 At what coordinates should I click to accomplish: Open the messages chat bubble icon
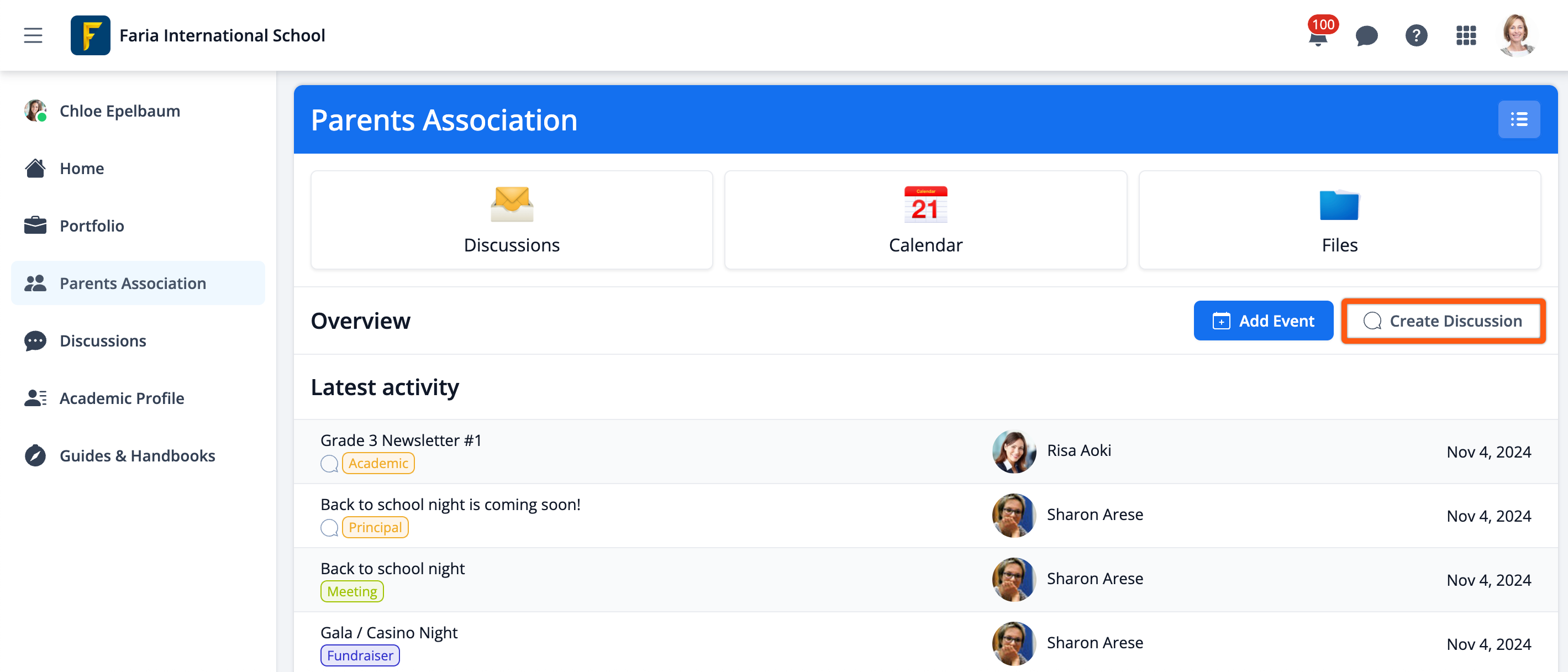coord(1366,36)
